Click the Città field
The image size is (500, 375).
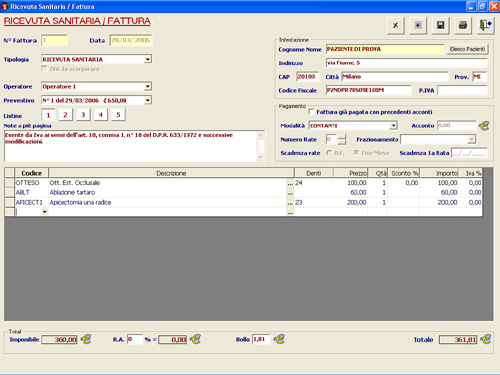tap(395, 77)
